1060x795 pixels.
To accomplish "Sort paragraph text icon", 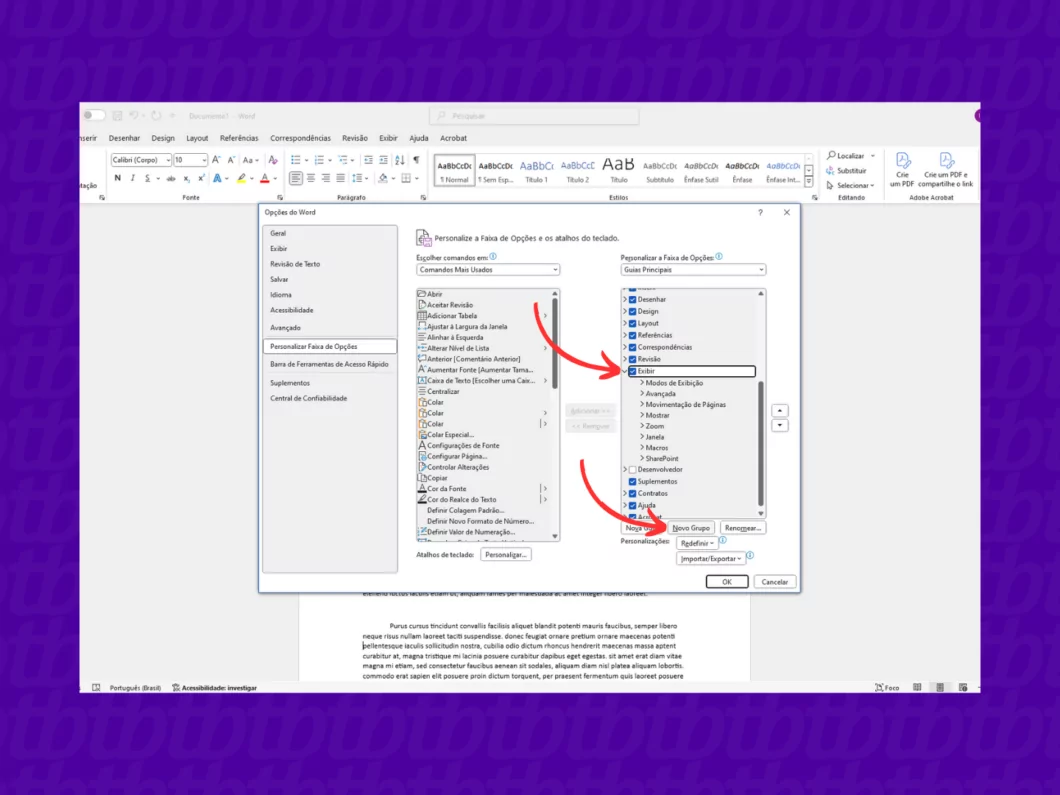I will click(400, 160).
